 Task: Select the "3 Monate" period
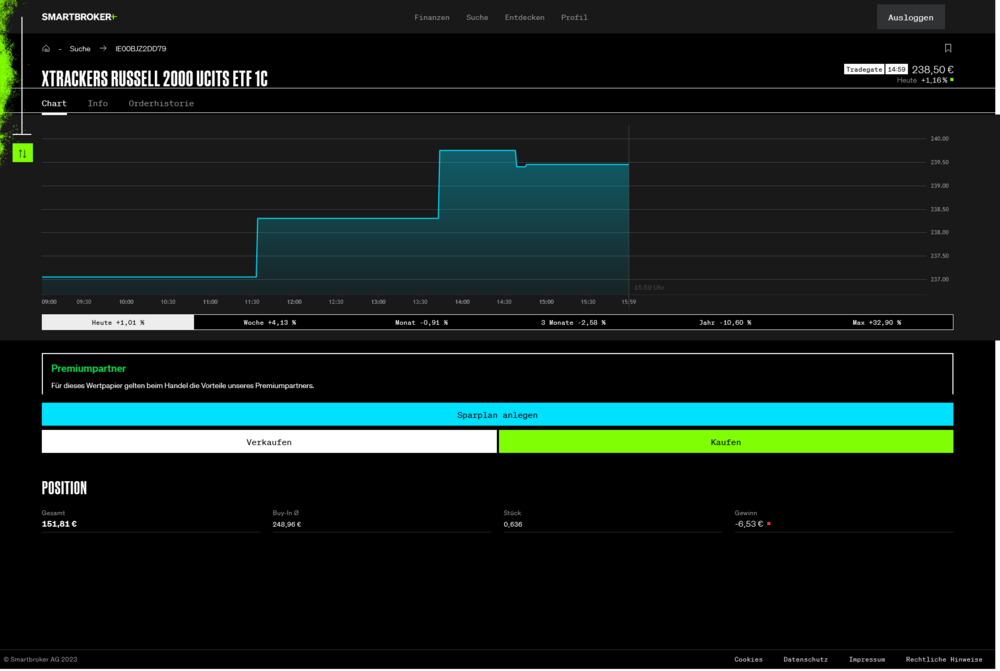(x=574, y=322)
